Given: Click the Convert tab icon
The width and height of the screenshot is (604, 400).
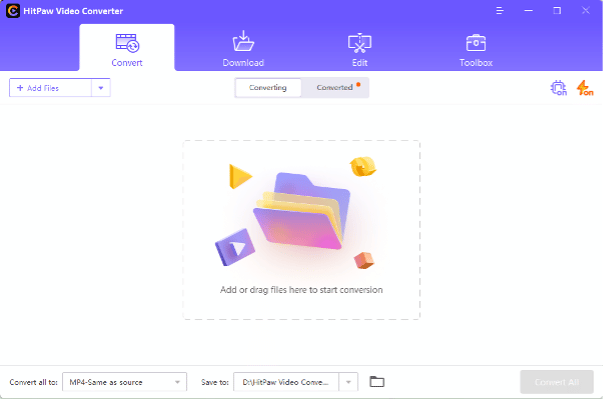Looking at the screenshot, I should [127, 43].
